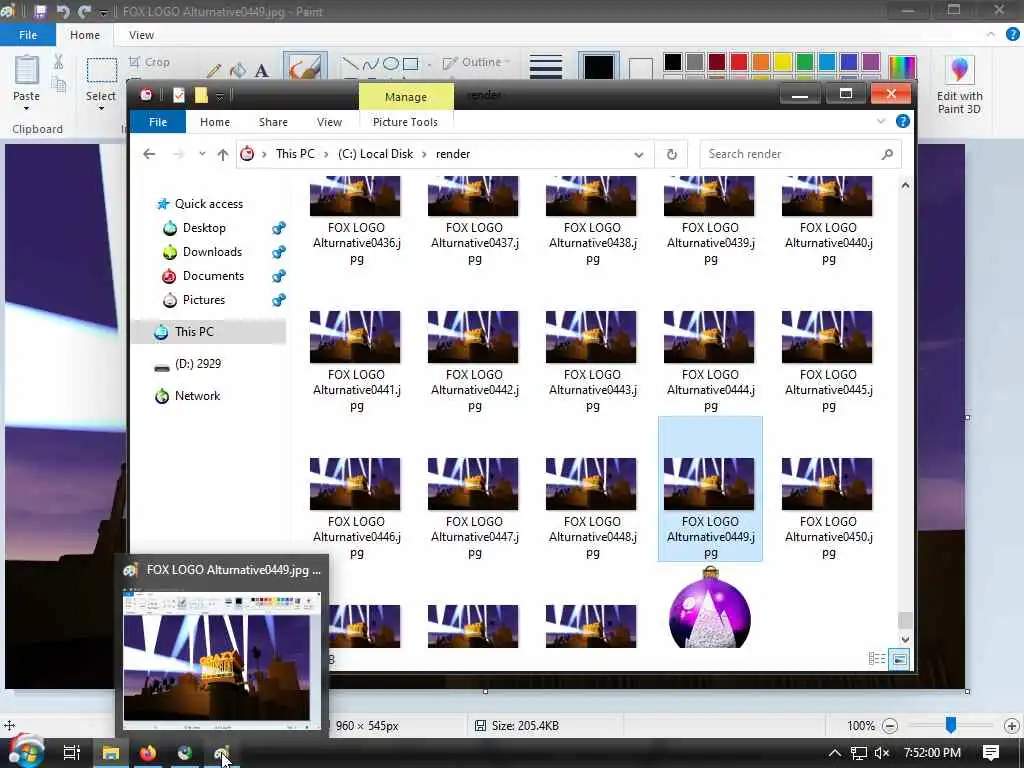
Task: Switch to Large icons view layout
Action: point(899,659)
